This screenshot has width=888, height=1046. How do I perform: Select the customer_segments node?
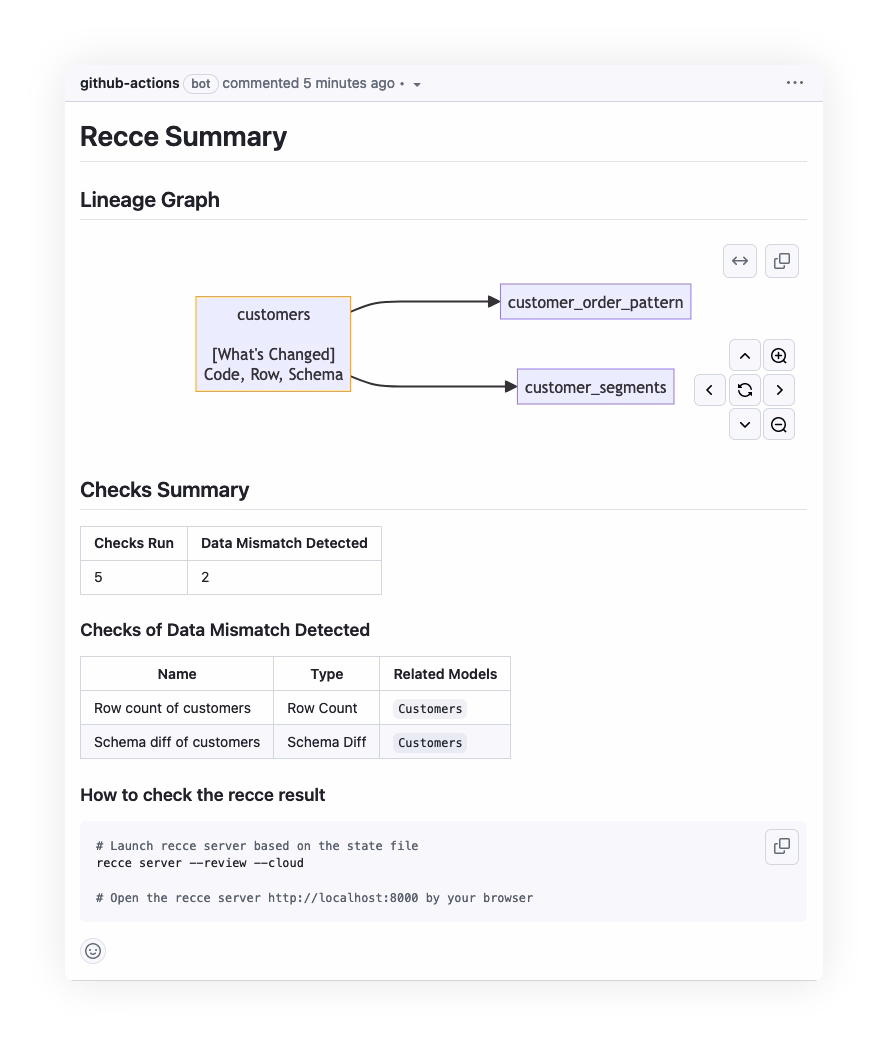click(x=596, y=387)
